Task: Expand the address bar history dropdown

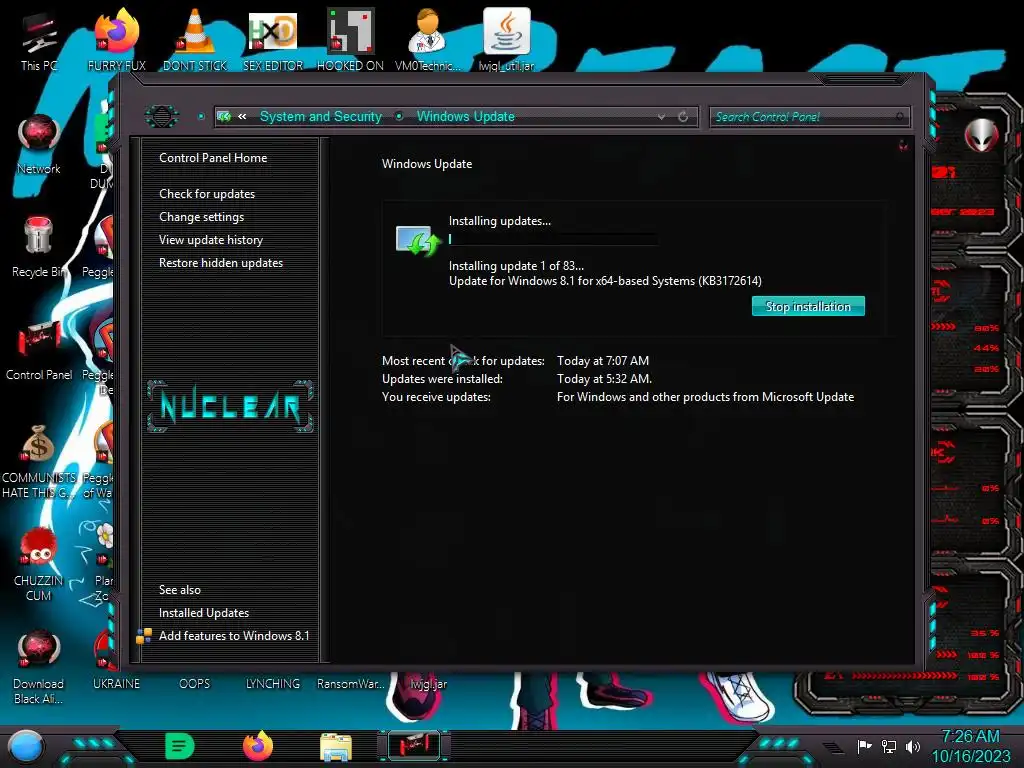Action: (662, 117)
